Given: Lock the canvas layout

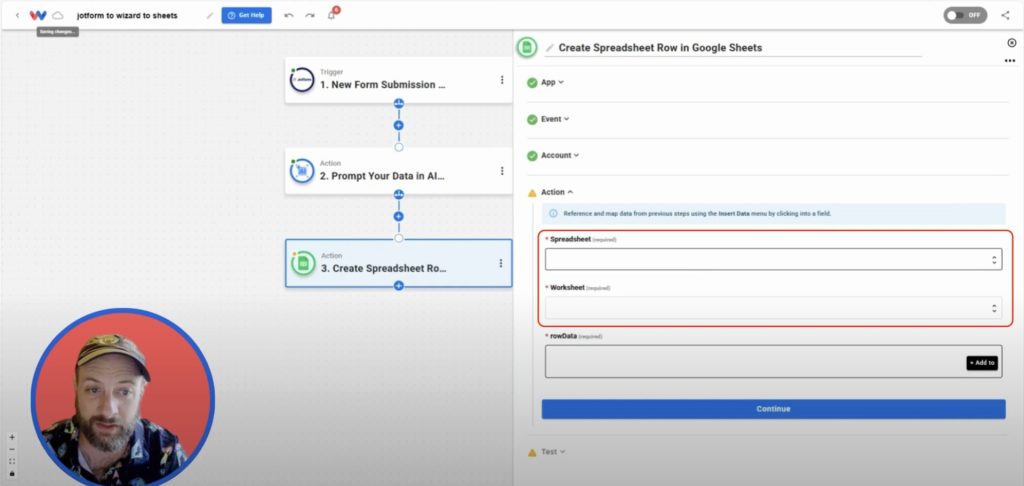Looking at the screenshot, I should tap(12, 473).
